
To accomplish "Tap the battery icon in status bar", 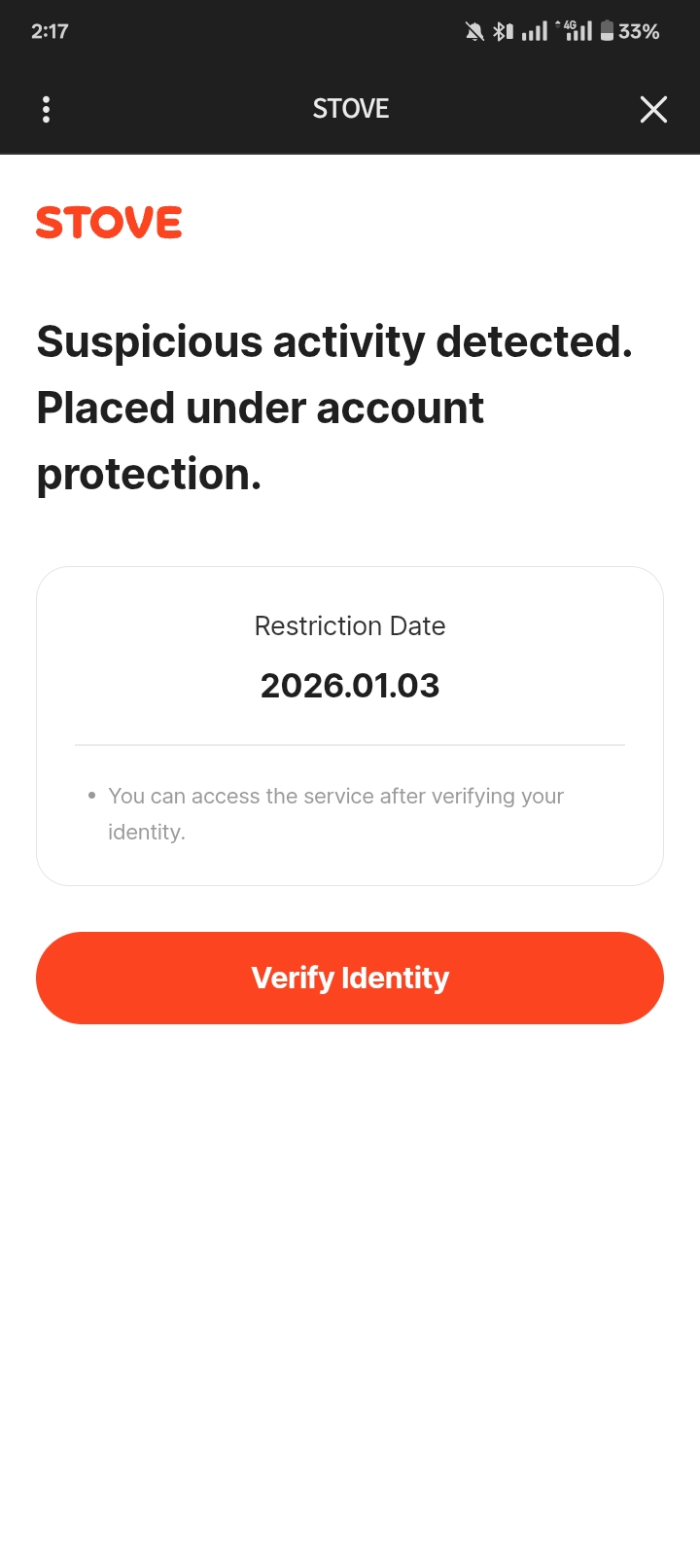I will point(607,31).
